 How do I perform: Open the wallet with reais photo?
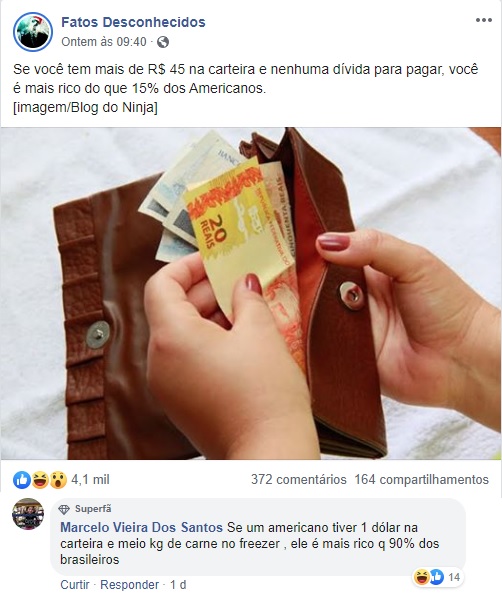pos(251,294)
